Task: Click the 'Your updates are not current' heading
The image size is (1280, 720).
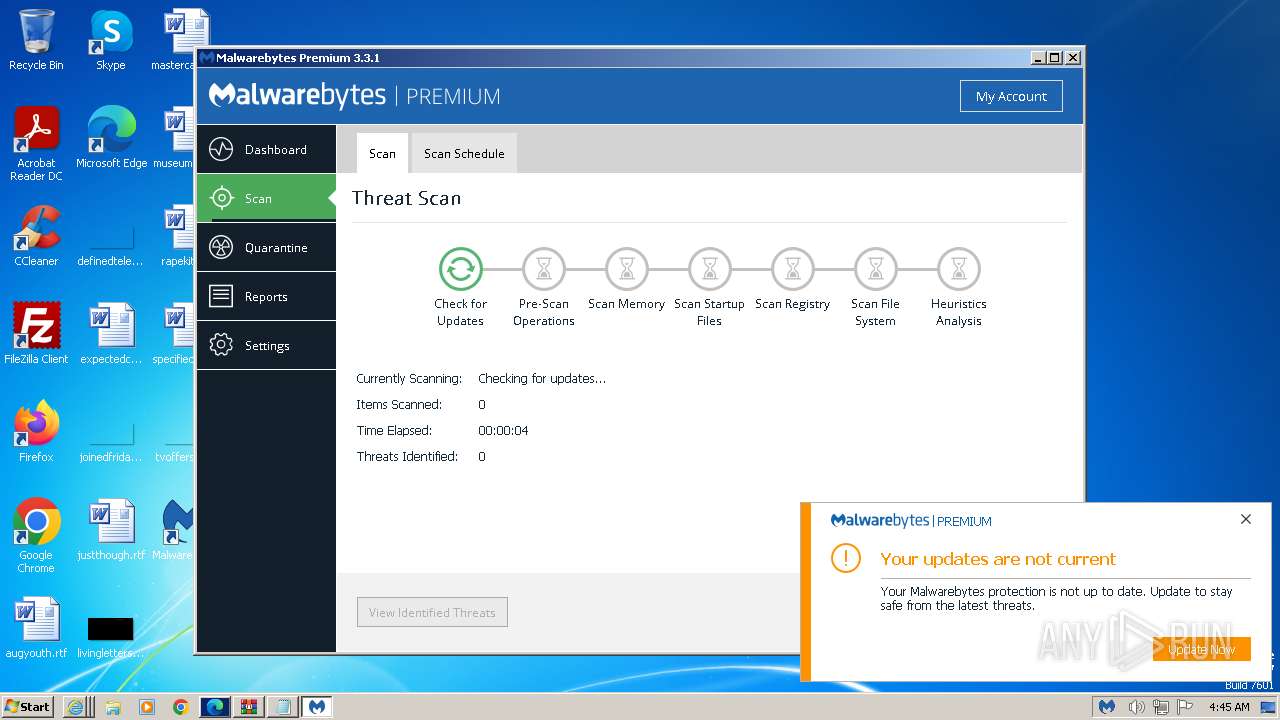Action: pyautogui.click(x=998, y=559)
